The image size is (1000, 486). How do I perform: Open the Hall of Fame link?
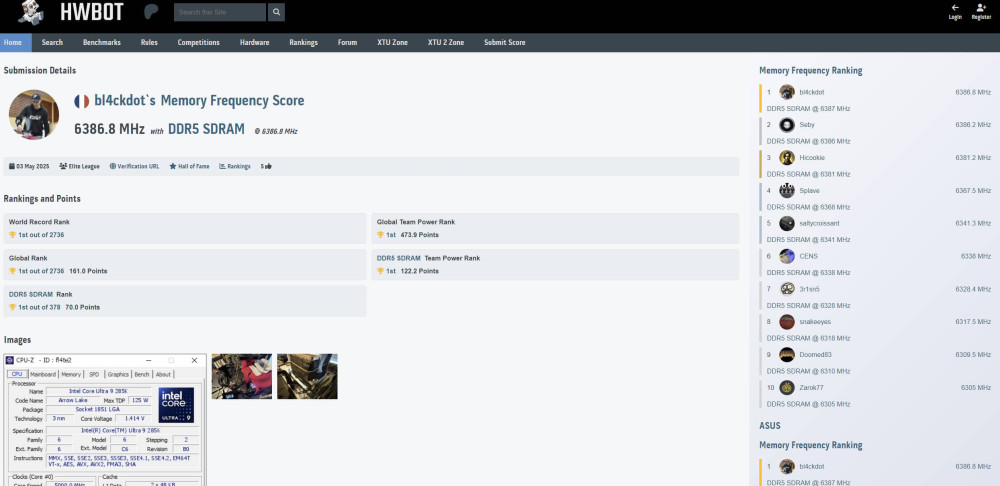point(189,166)
